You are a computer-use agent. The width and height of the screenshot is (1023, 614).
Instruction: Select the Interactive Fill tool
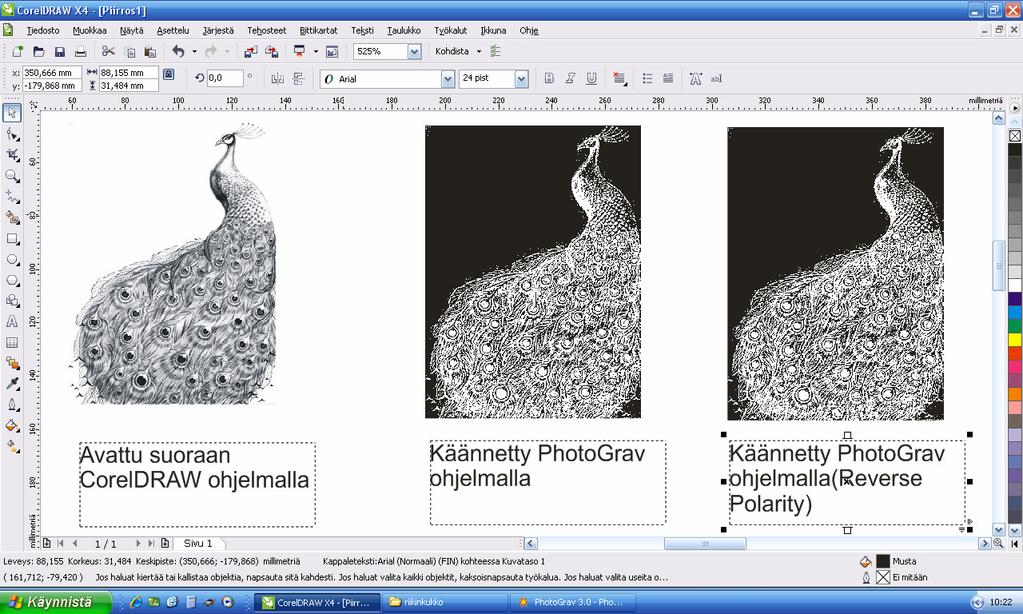pyautogui.click(x=12, y=447)
